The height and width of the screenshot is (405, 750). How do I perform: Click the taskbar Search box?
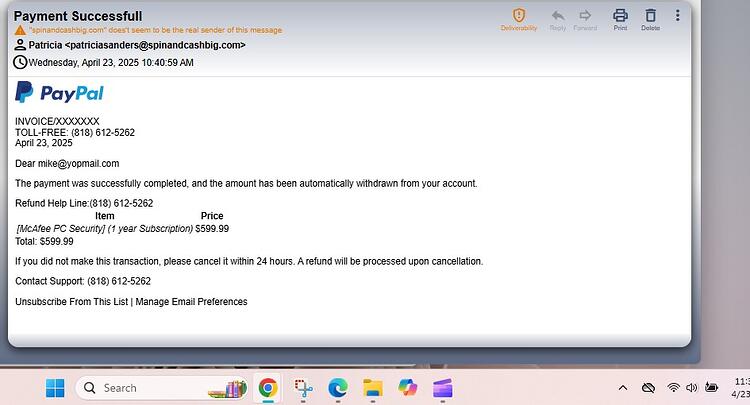pos(162,388)
